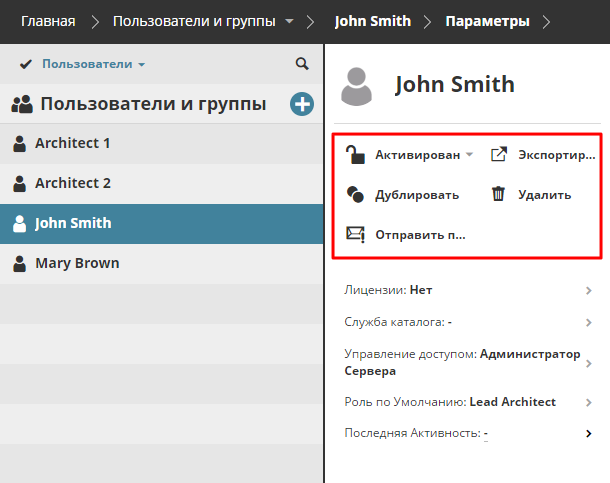This screenshot has width=610, height=483.
Task: Go to Главная in breadcrumb
Action: 48,21
